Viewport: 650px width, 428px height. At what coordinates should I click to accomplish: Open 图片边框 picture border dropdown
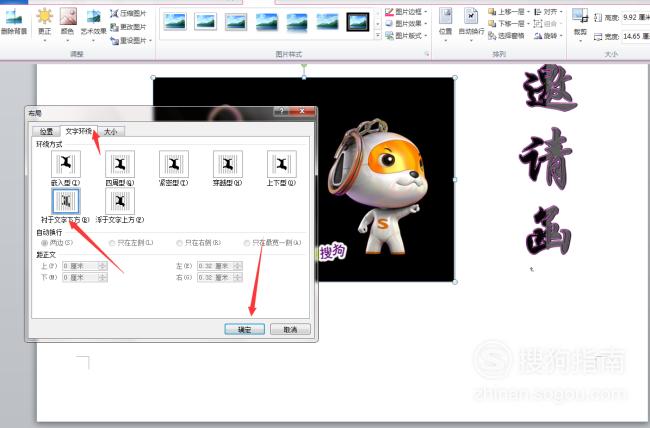(x=406, y=12)
